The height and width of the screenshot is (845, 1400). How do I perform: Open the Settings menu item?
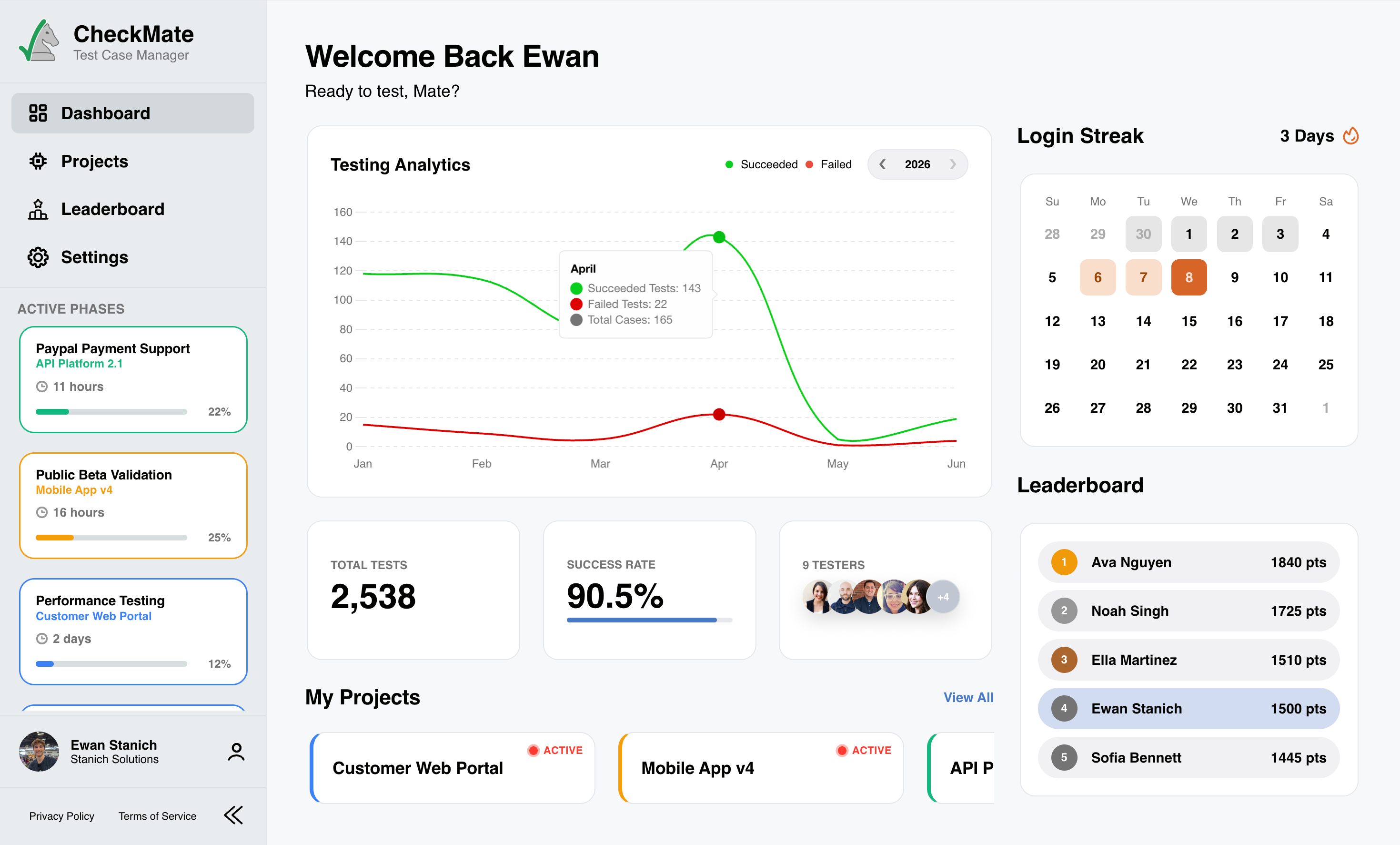pyautogui.click(x=133, y=257)
